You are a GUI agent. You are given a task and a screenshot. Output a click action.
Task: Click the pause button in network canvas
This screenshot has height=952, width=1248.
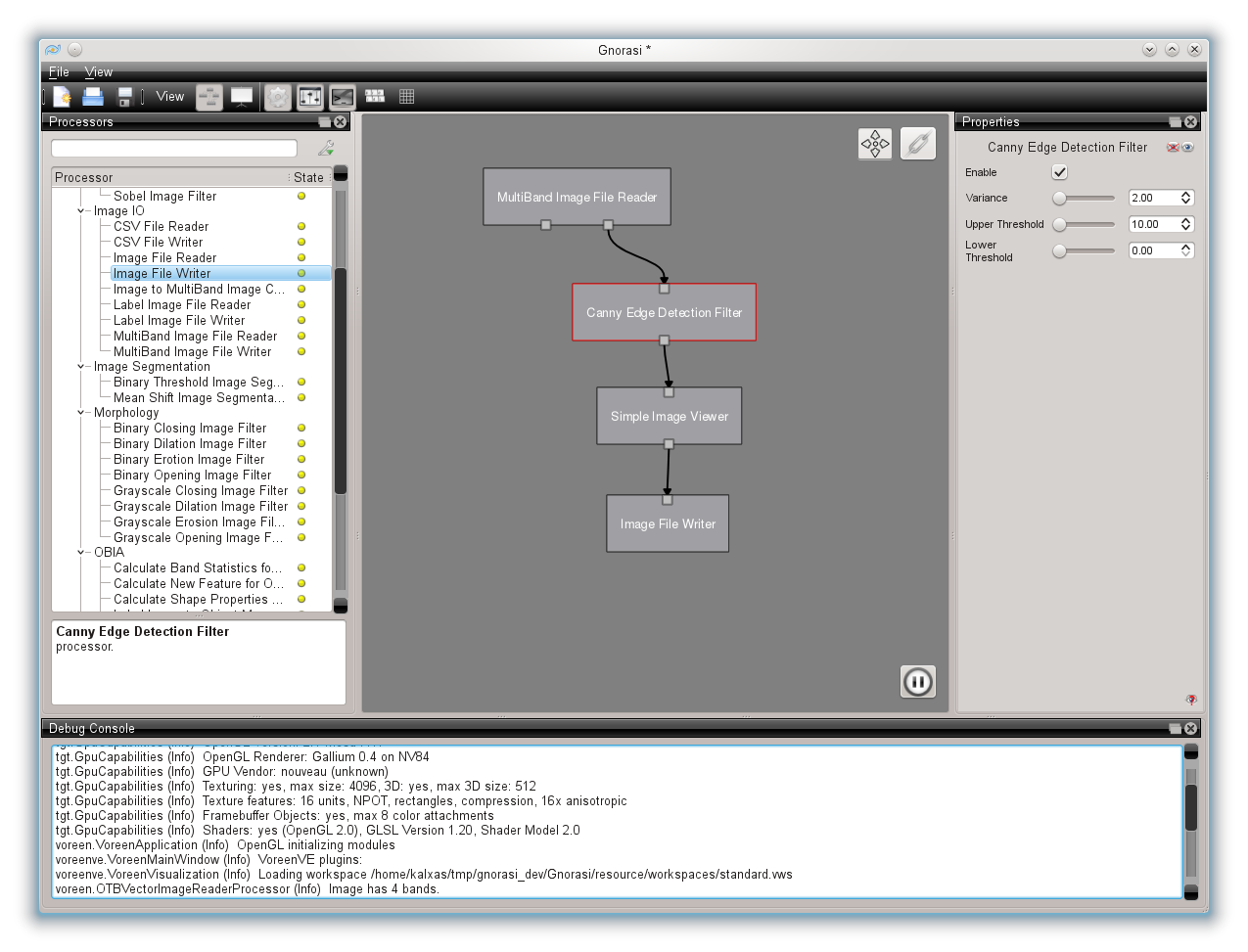917,682
